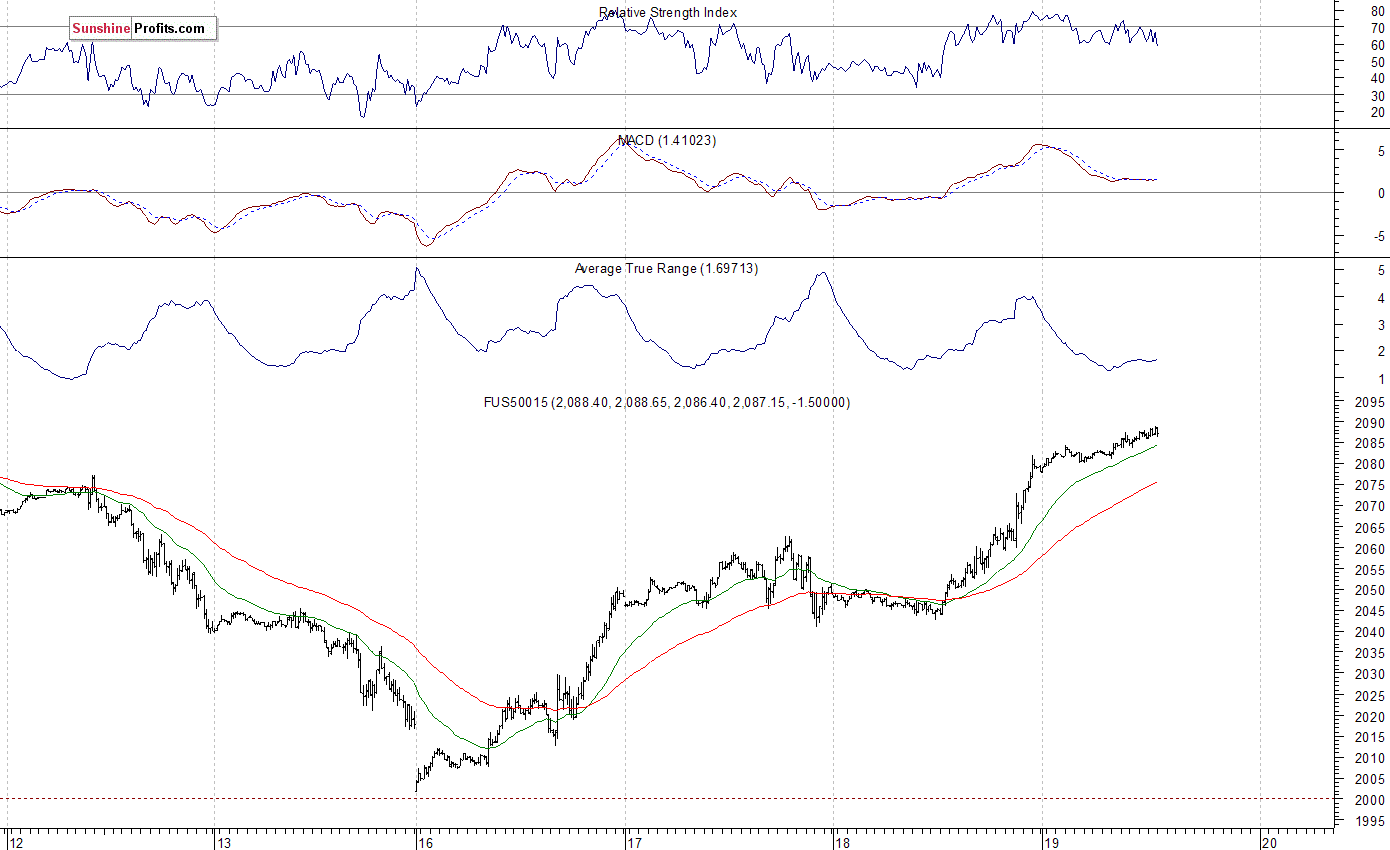Click the 2095 price axis label
The image size is (1390, 850).
point(1369,403)
